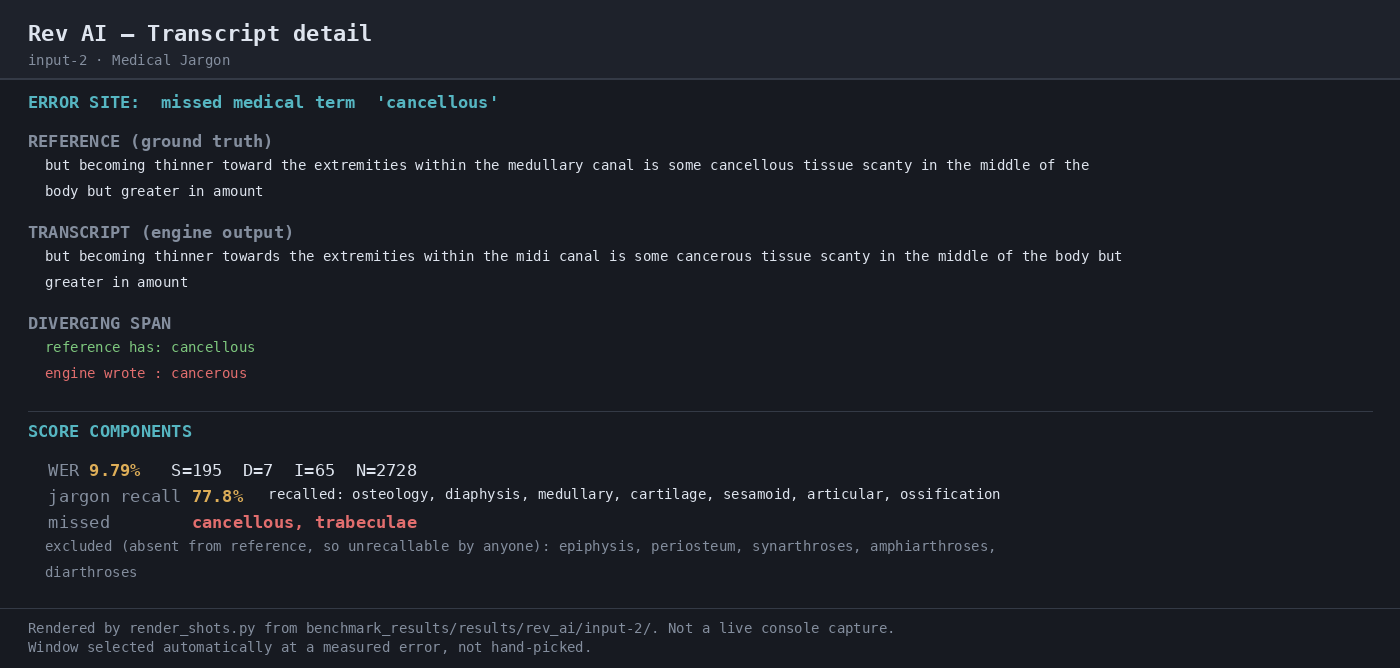Click transcript line 'greater in amount'

116,283
